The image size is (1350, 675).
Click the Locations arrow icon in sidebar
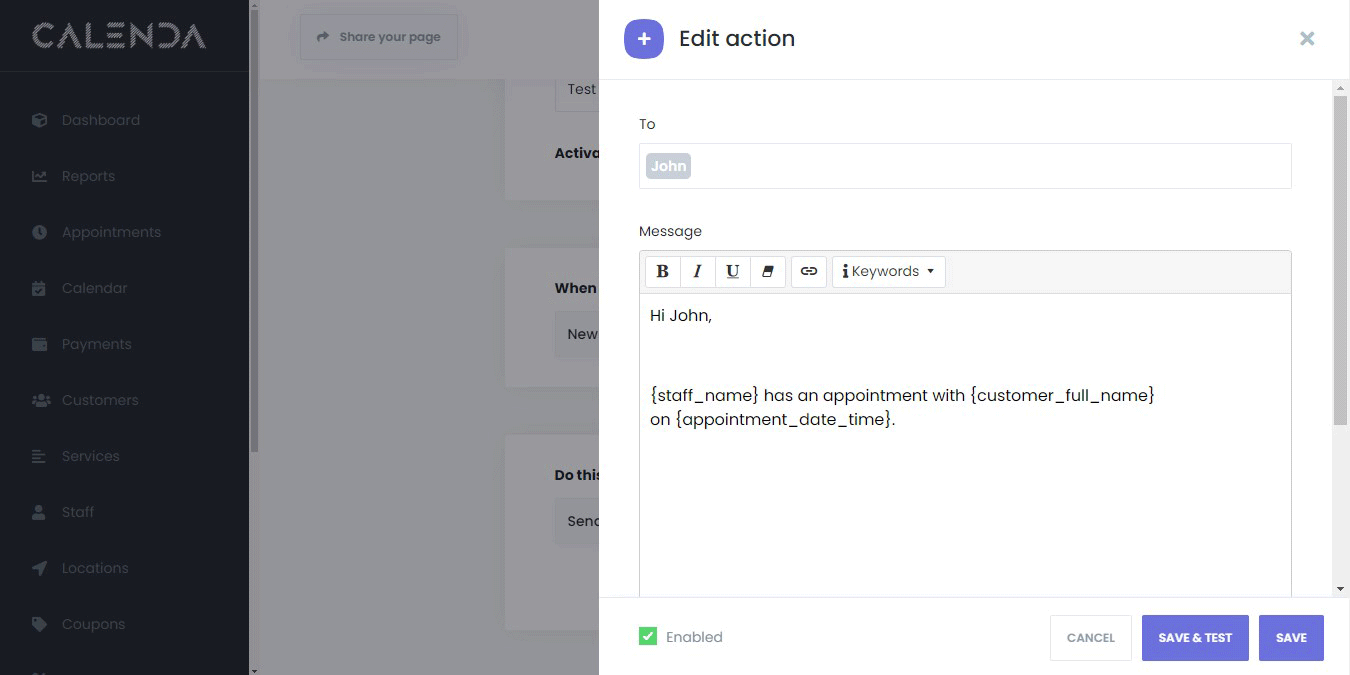click(x=40, y=568)
